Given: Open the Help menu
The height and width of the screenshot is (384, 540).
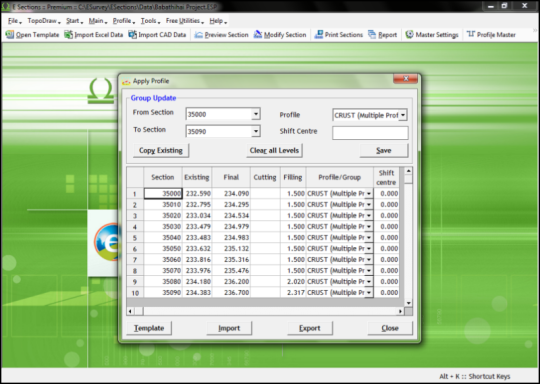Looking at the screenshot, I should (x=218, y=21).
